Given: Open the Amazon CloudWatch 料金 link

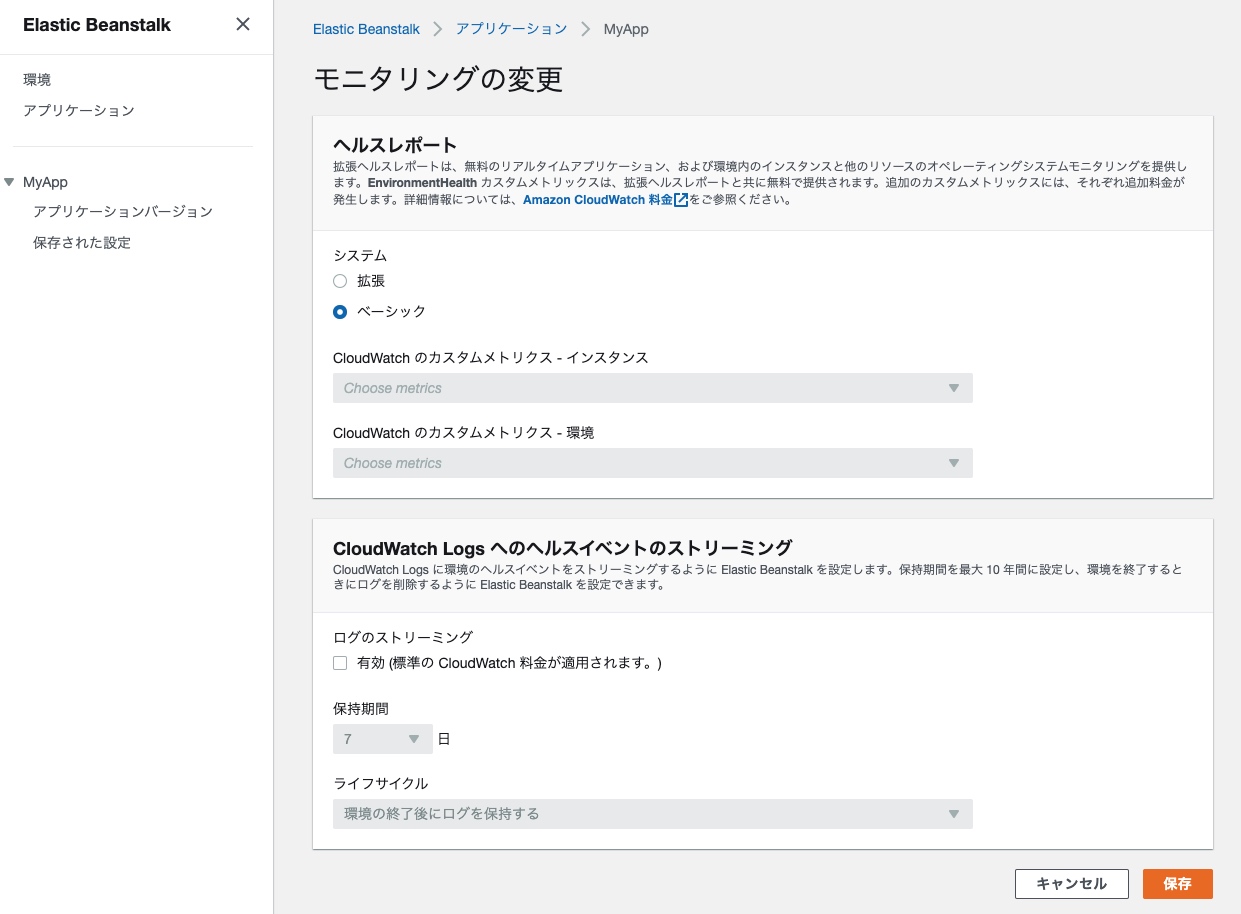Looking at the screenshot, I should (x=597, y=200).
